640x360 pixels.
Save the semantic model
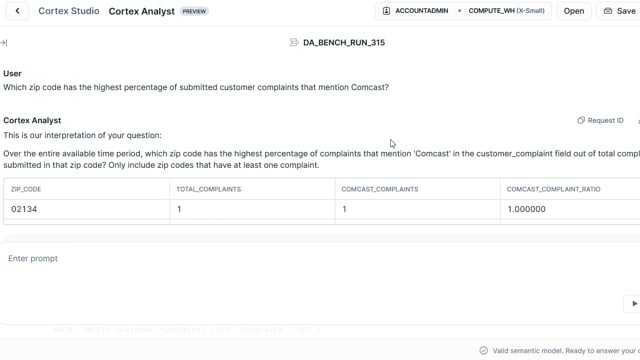tap(619, 11)
